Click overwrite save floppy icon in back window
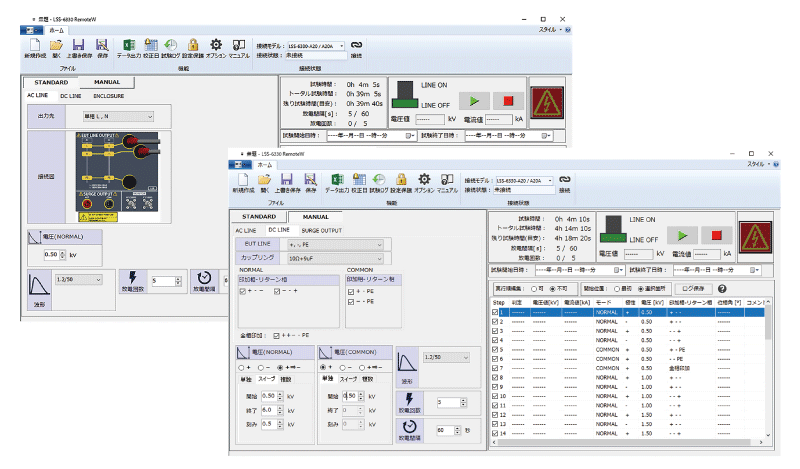This screenshot has width=800, height=469. (79, 45)
